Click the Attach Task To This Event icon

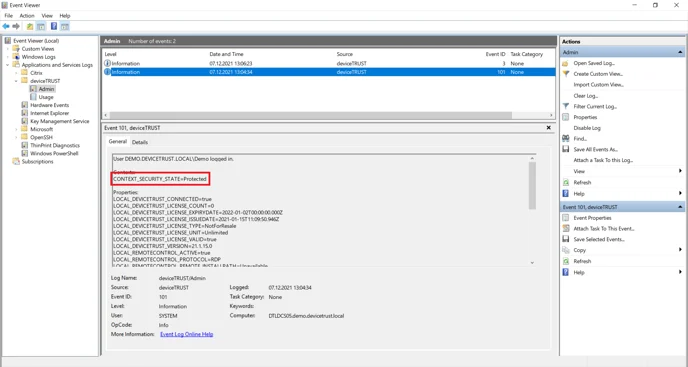[566, 228]
